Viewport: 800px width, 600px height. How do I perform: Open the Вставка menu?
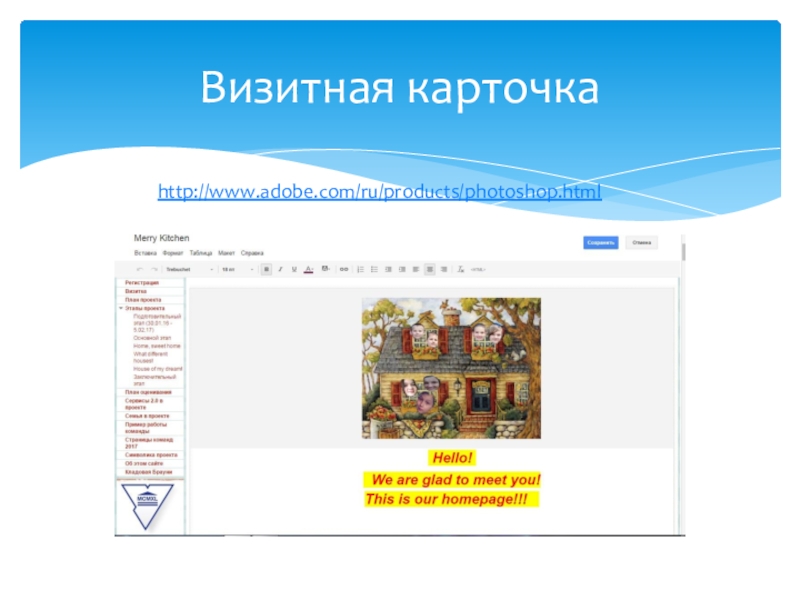pos(145,253)
